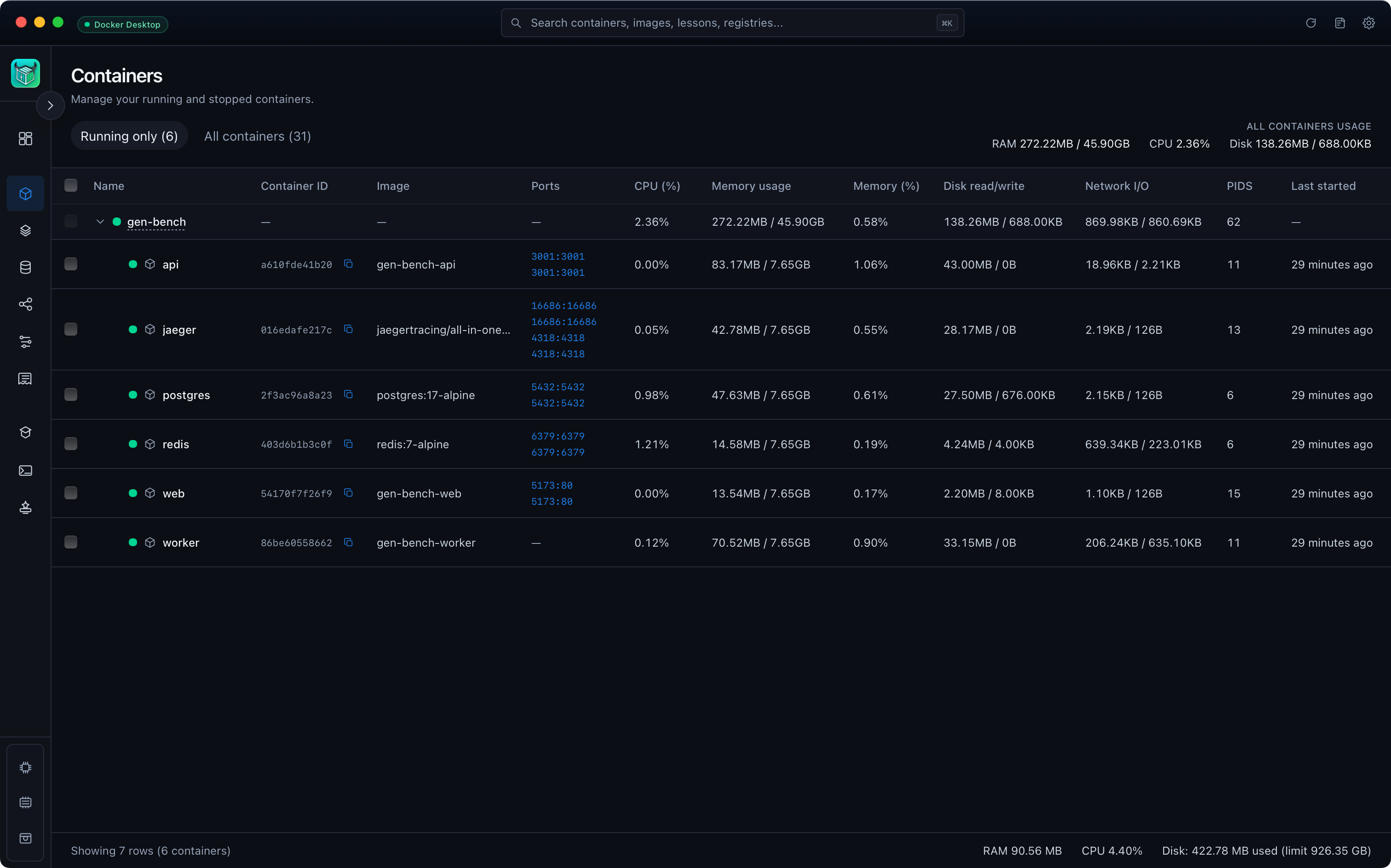Select the postgres container checkbox
This screenshot has height=868, width=1391.
(71, 394)
